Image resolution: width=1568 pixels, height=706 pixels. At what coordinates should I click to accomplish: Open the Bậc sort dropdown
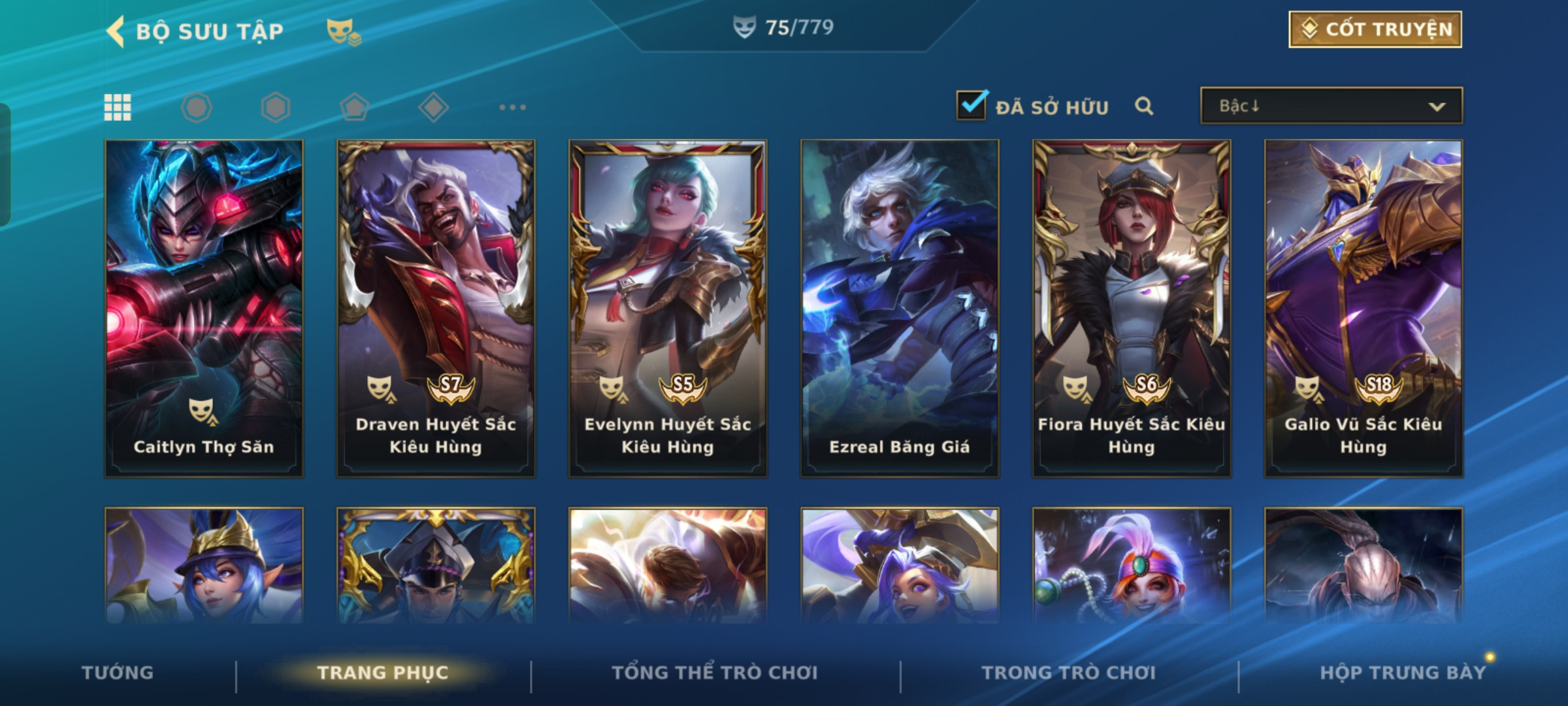point(1331,106)
